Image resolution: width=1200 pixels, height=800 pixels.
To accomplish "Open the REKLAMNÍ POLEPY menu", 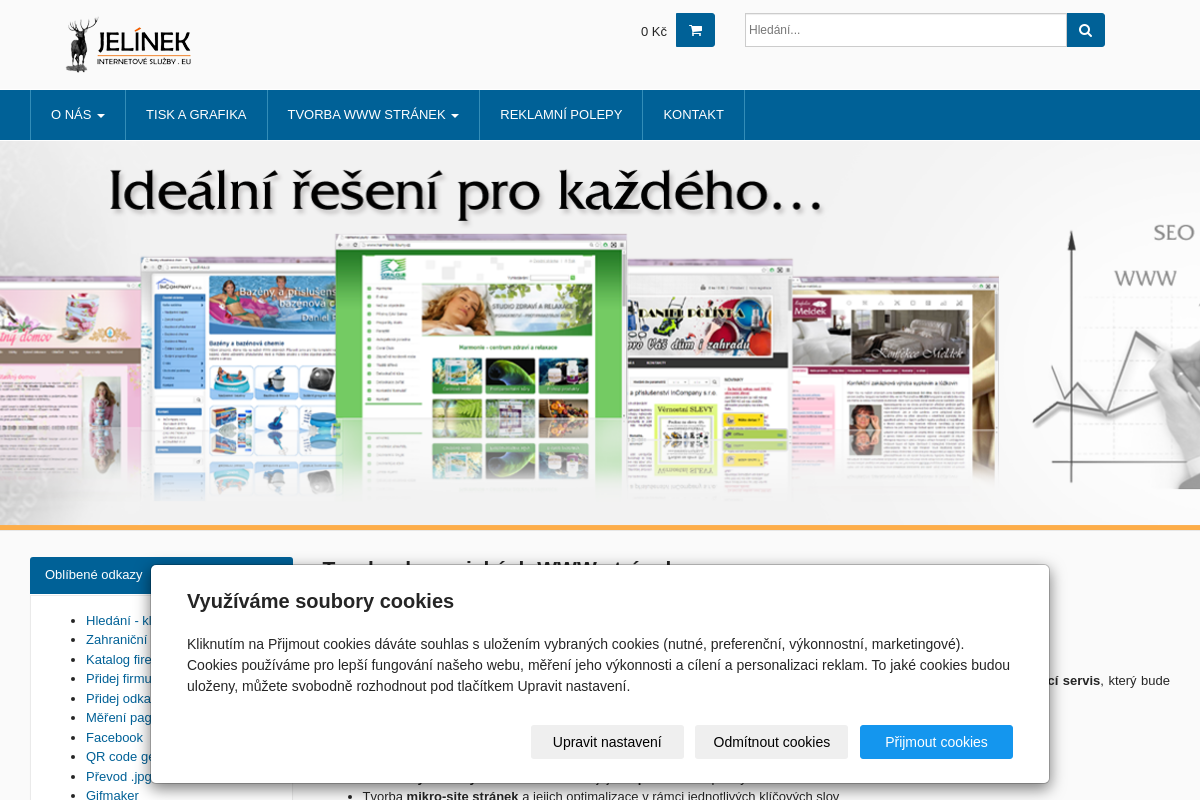I will [560, 114].
